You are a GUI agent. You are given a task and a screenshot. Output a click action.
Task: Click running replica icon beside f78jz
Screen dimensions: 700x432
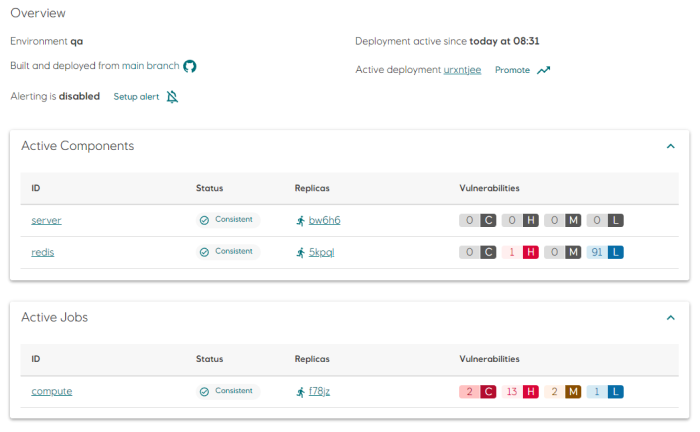[300, 391]
